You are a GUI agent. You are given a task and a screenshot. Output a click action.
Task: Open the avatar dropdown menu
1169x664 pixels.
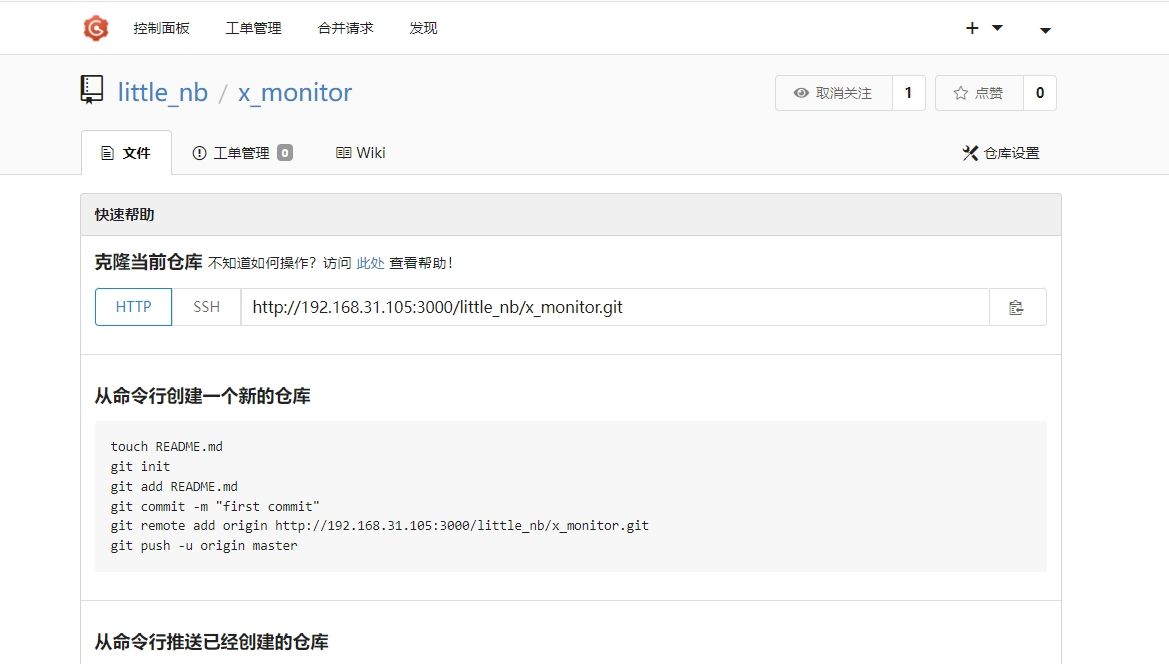(x=1044, y=31)
